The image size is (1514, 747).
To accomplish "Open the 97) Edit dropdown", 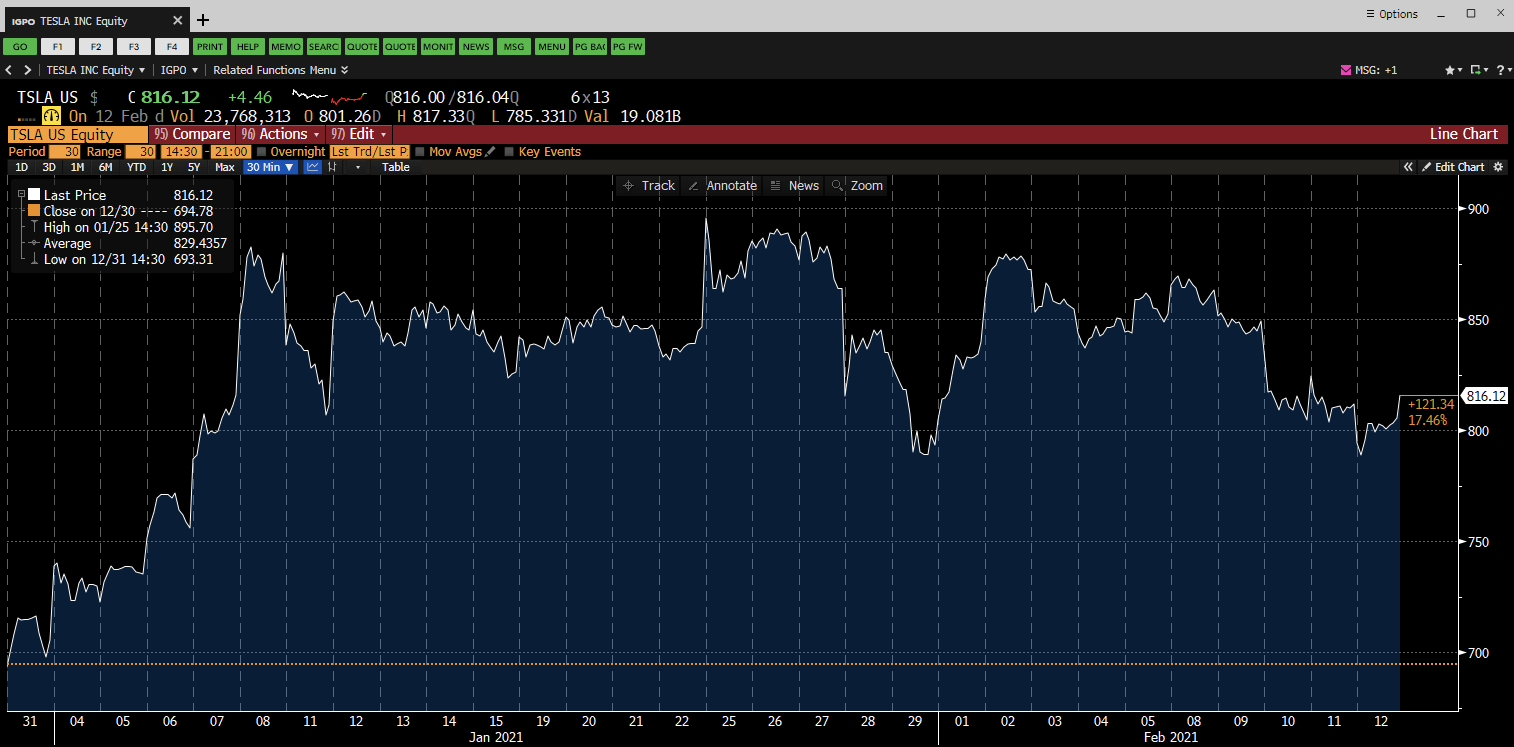I will (359, 134).
